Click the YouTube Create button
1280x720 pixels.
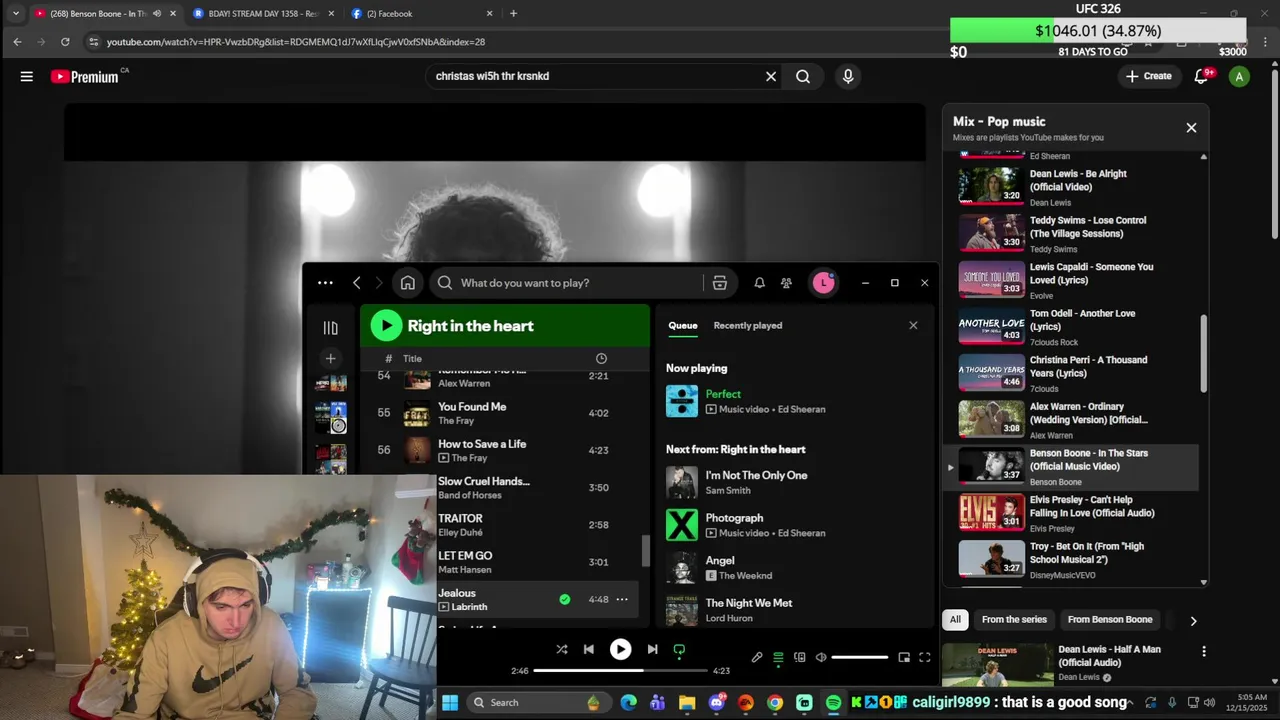click(1148, 76)
